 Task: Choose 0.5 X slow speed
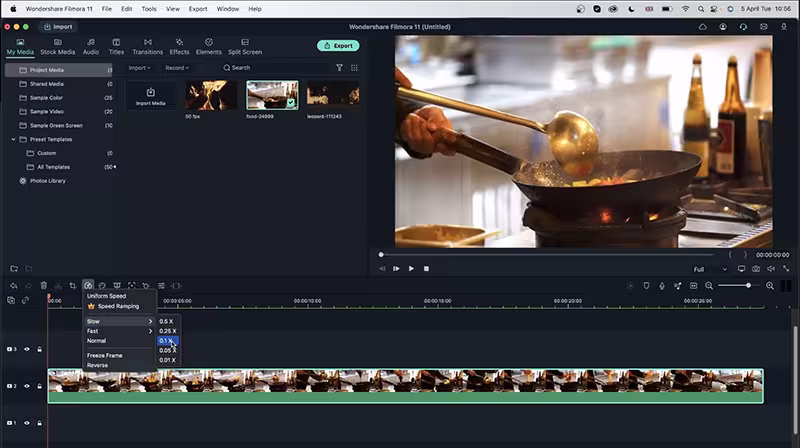pyautogui.click(x=167, y=321)
